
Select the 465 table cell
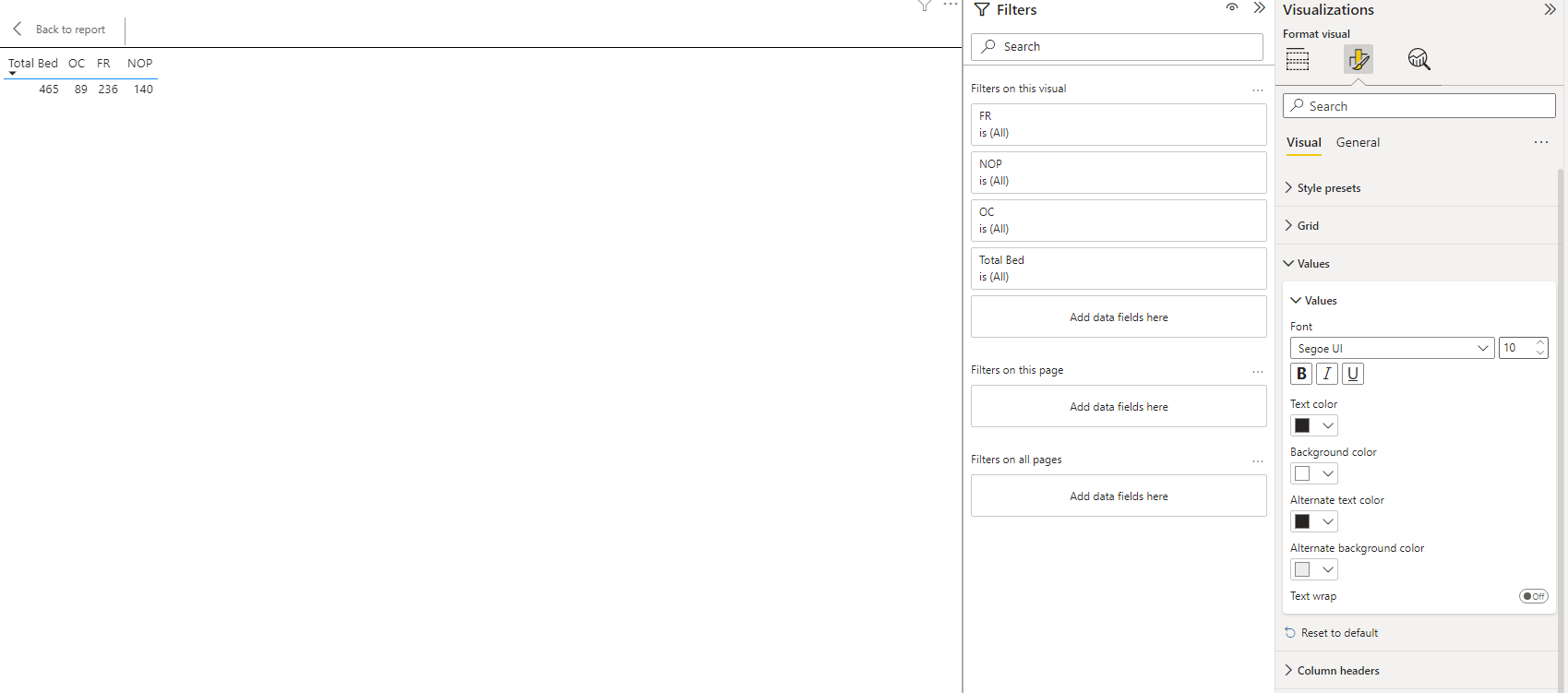(x=49, y=90)
